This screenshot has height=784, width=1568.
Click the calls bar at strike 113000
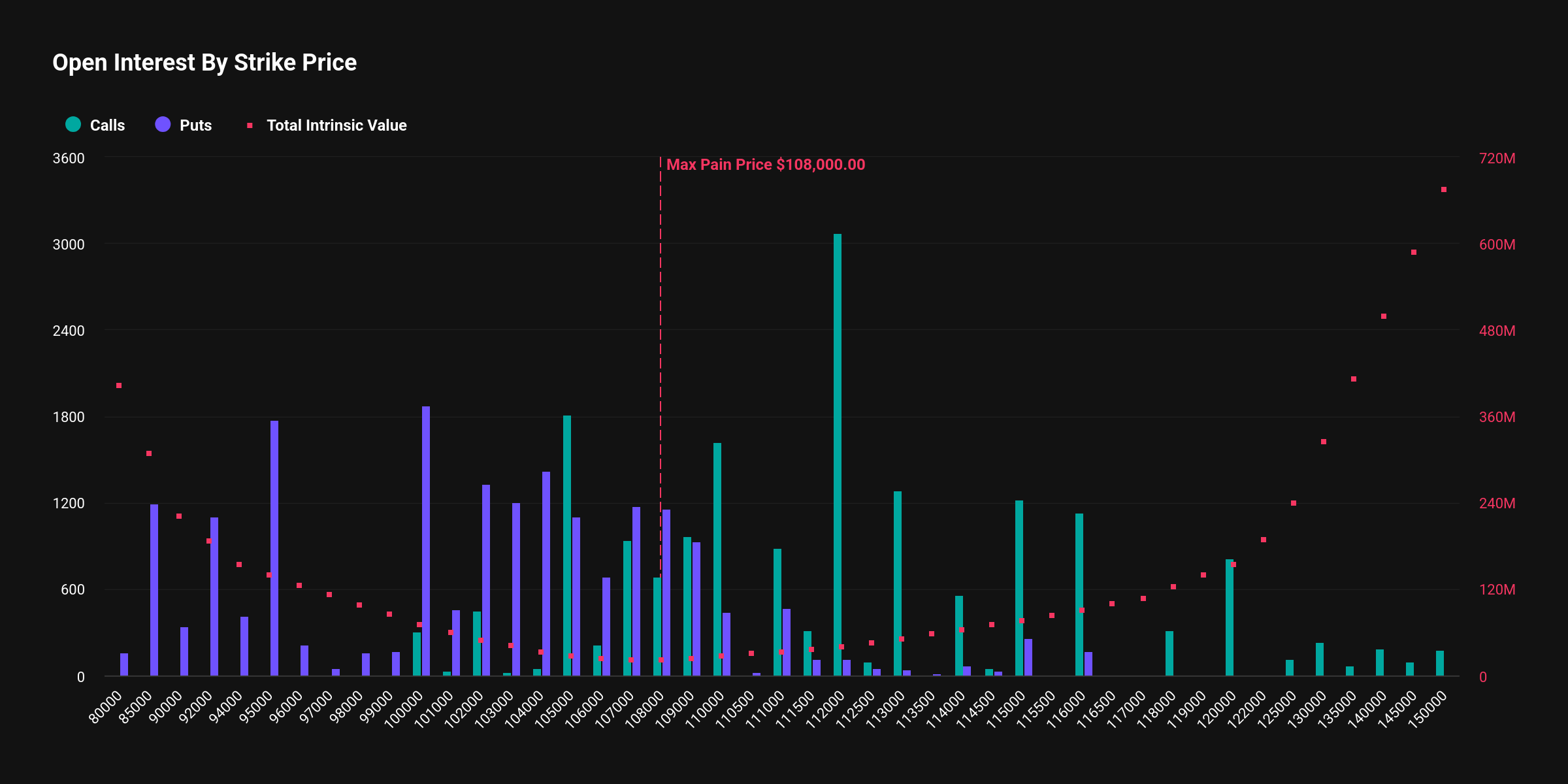click(898, 583)
